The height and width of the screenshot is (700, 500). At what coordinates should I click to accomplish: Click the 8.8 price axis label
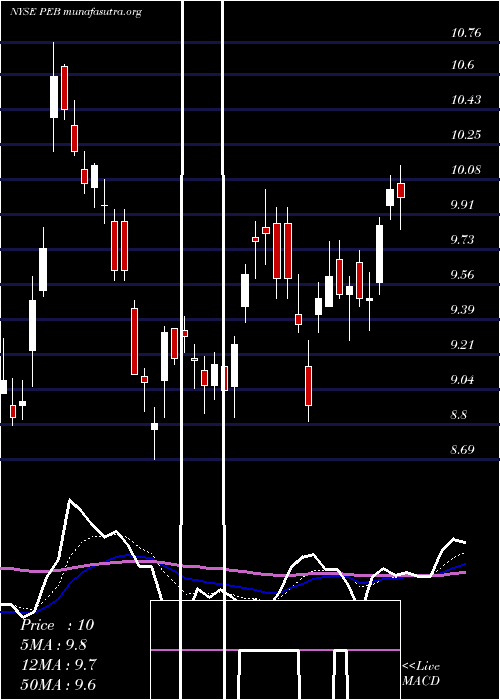459,415
